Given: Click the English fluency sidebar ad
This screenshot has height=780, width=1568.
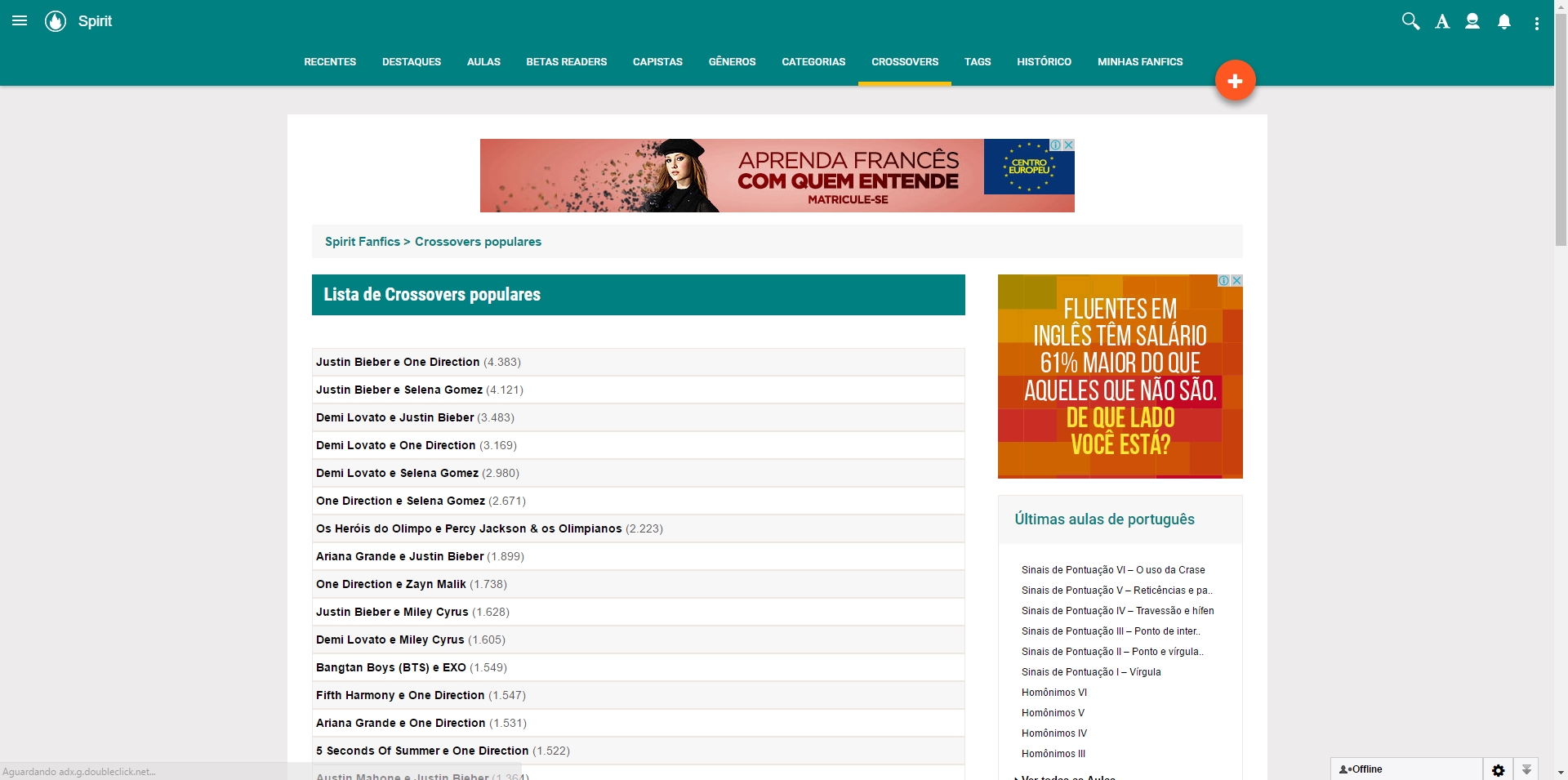Looking at the screenshot, I should click(x=1120, y=377).
